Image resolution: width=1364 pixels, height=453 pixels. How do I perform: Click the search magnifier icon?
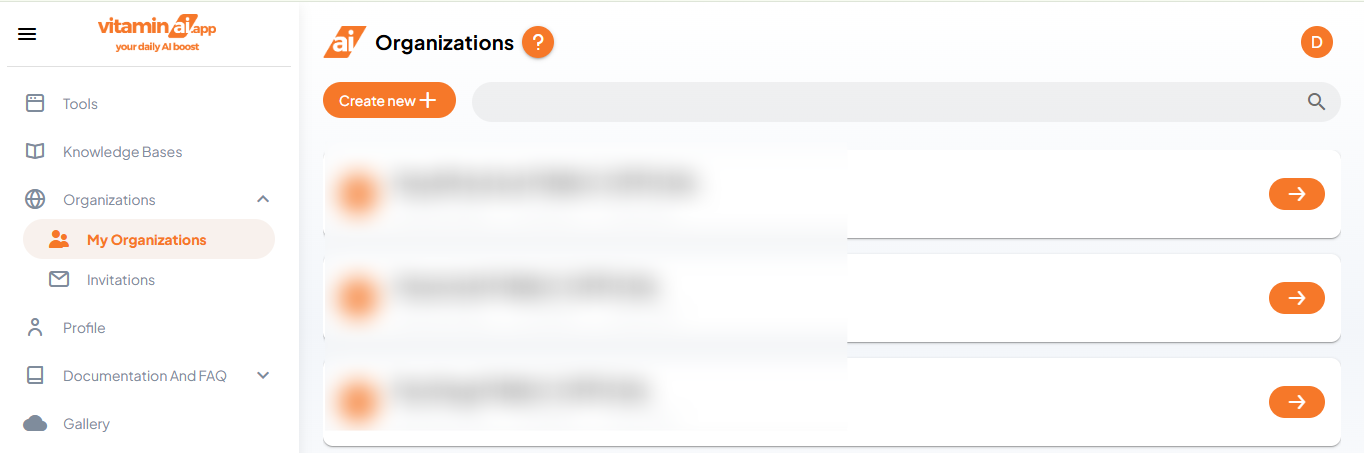[1316, 101]
